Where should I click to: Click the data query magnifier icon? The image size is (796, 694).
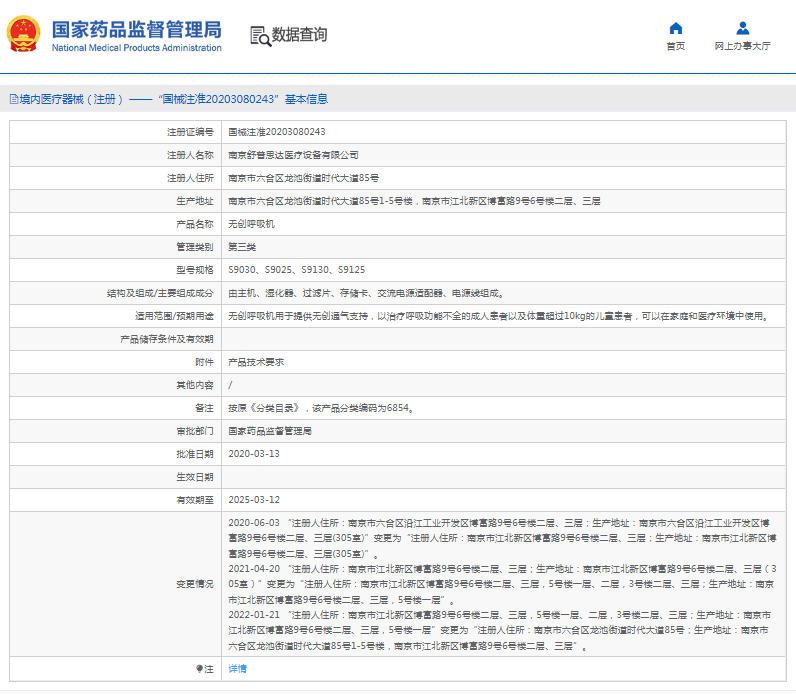tap(260, 36)
